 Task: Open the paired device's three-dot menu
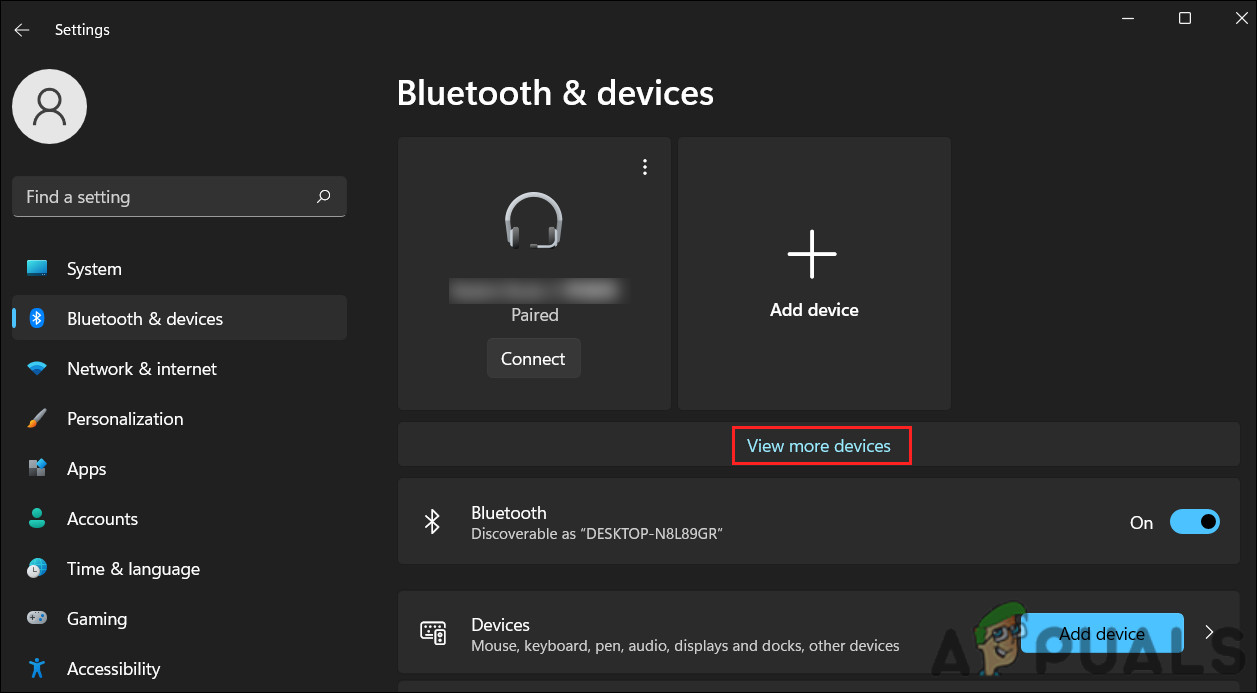click(645, 166)
